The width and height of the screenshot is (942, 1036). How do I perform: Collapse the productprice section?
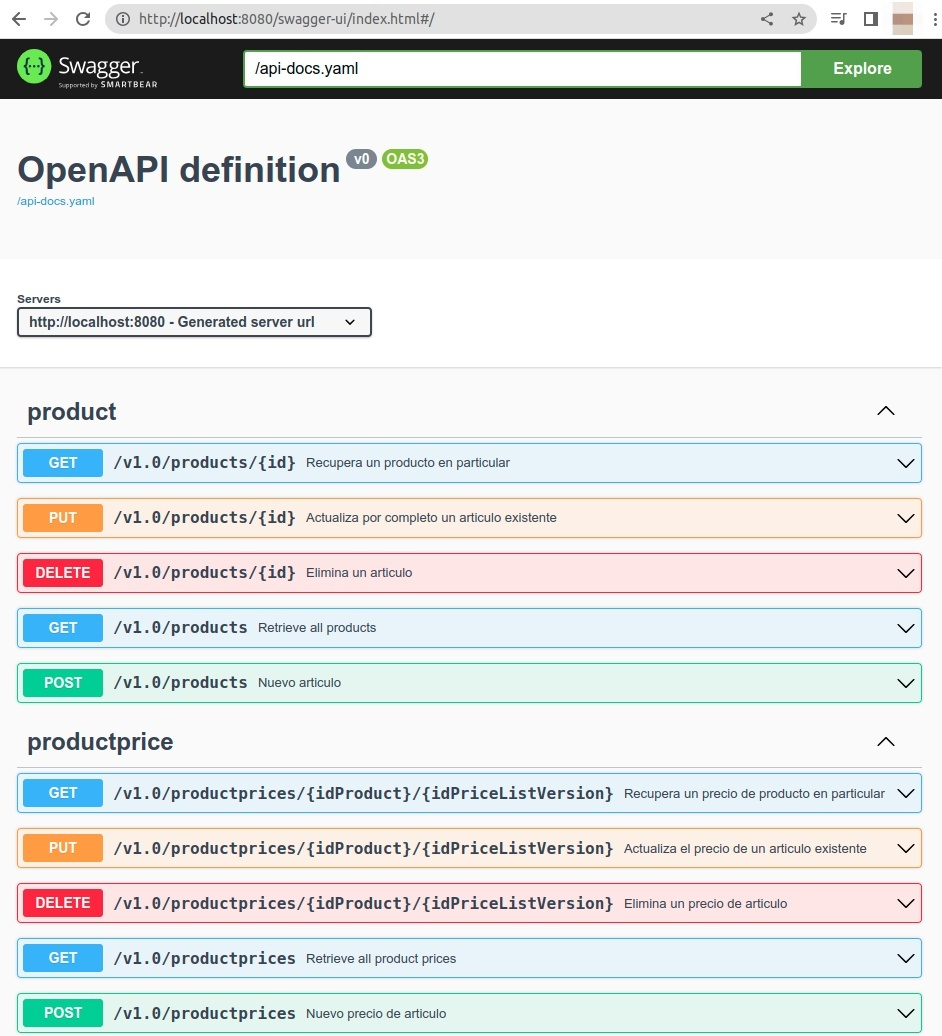pyautogui.click(x=885, y=741)
